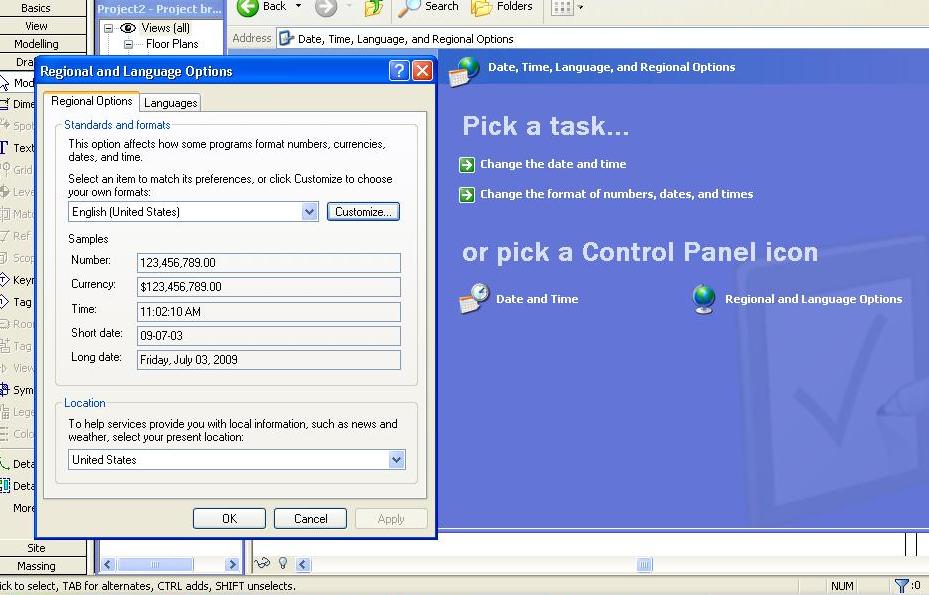Click the light bulb reveal hidden elements icon

(x=283, y=563)
